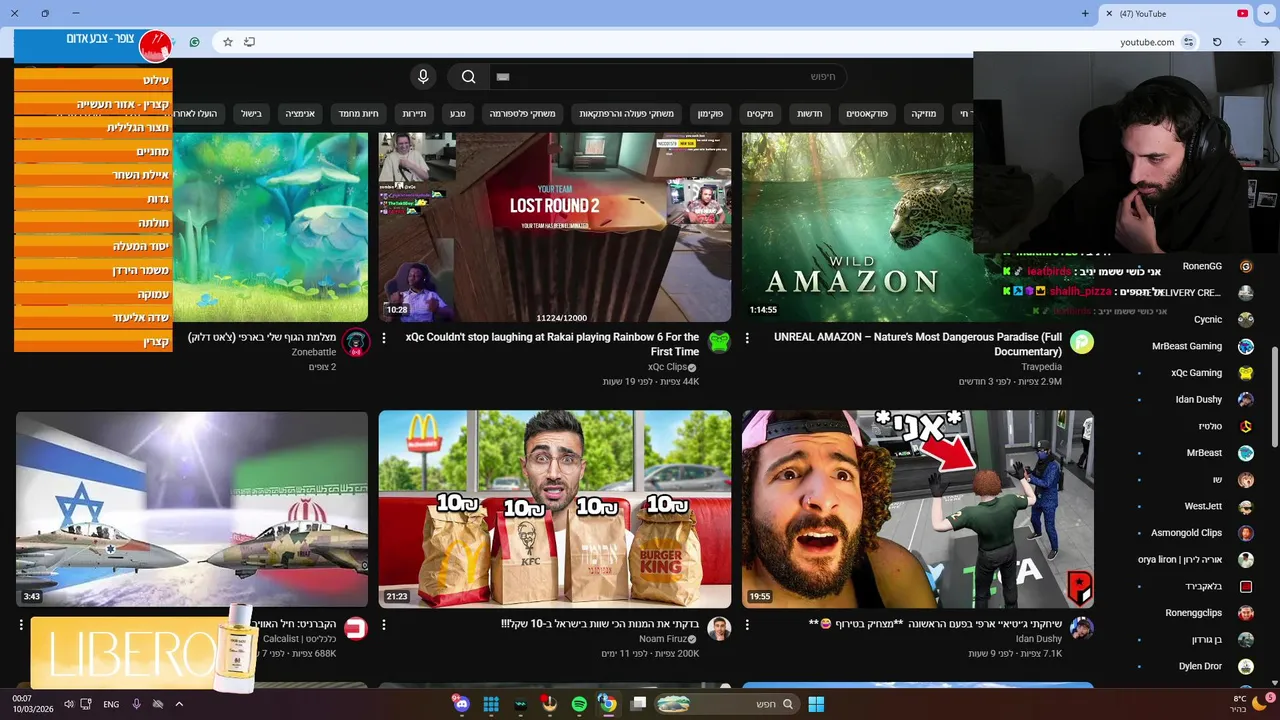Open Discord from the taskbar

[x=461, y=704]
